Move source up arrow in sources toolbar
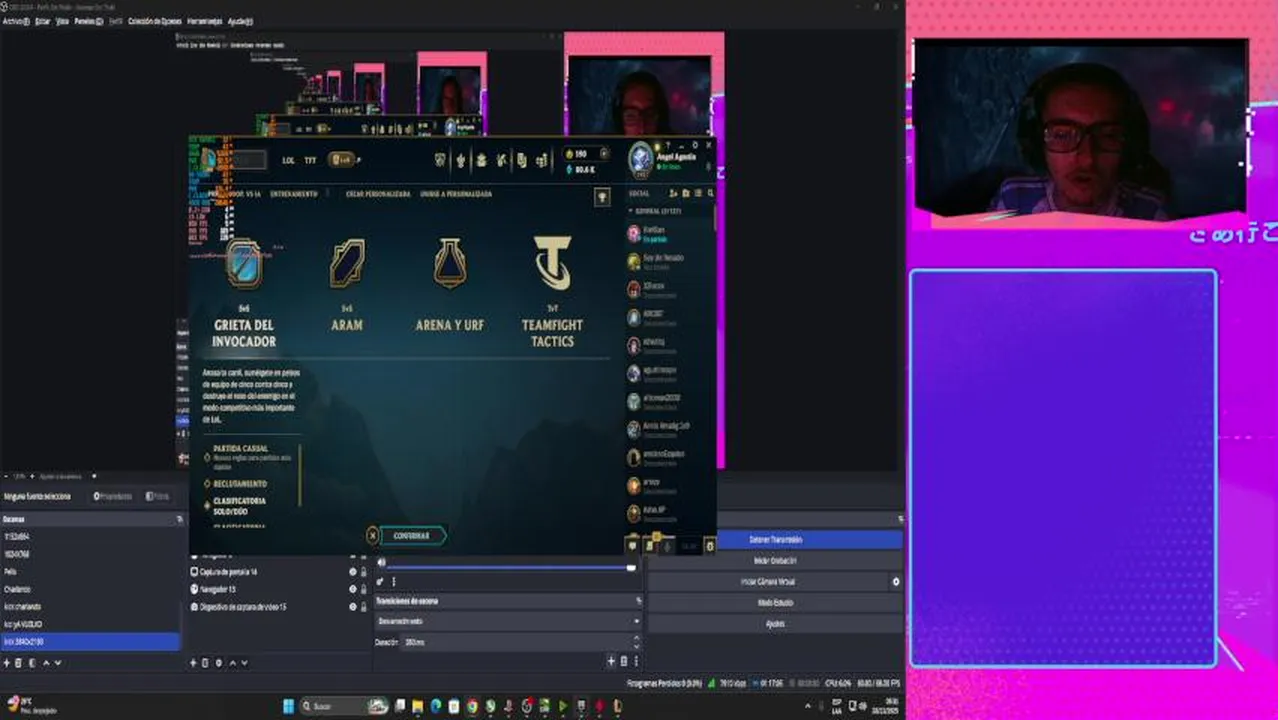Viewport: 1278px width, 720px height. coord(233,663)
